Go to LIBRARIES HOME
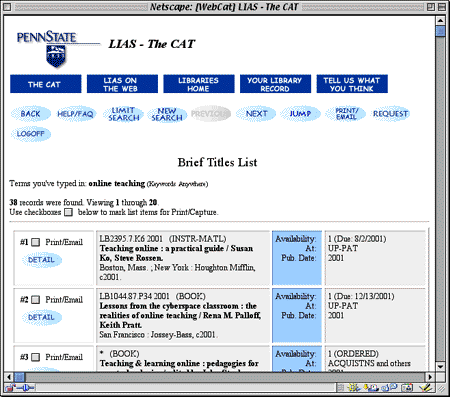Screen dimensions: 450x397 [199, 84]
